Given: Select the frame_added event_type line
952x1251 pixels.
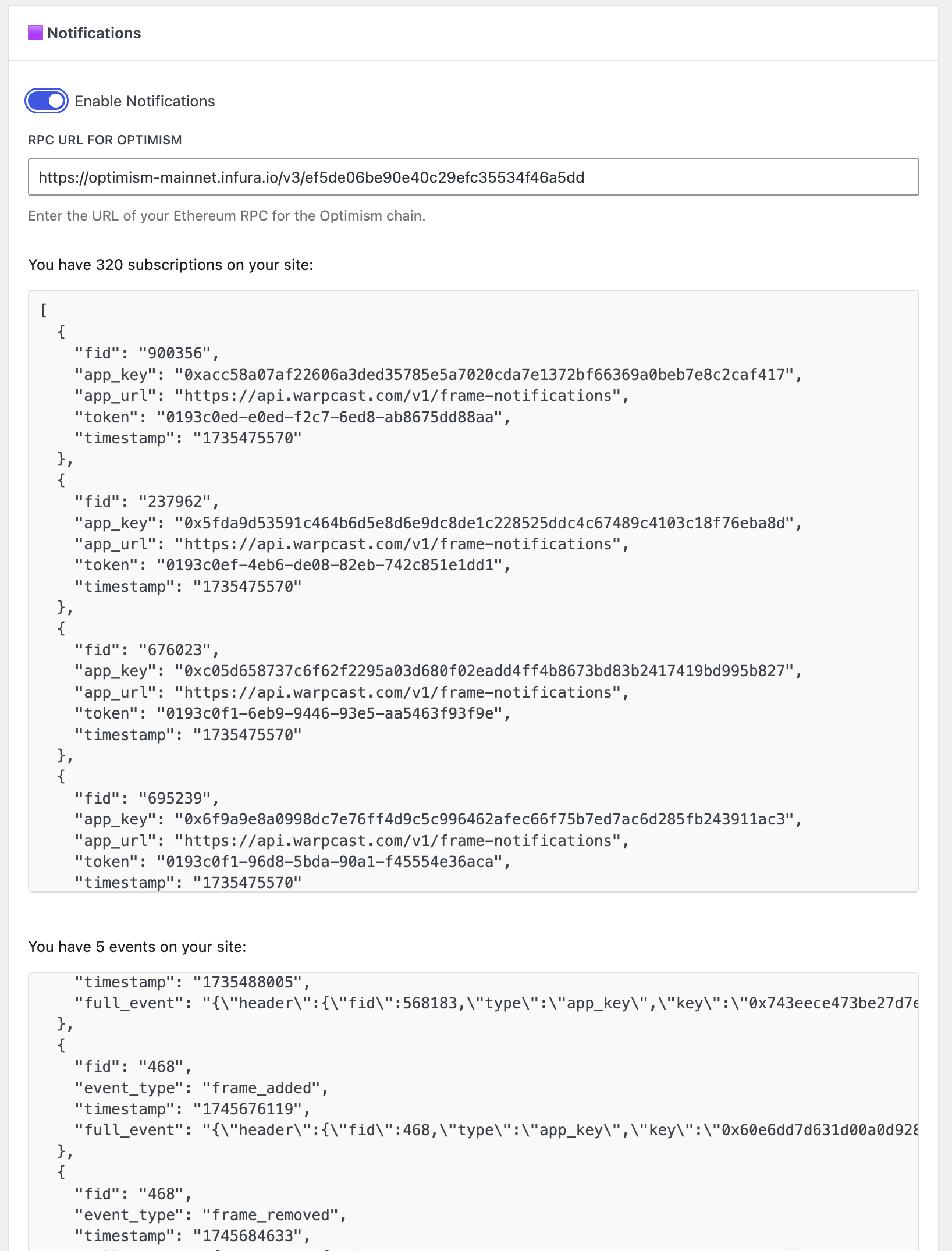Looking at the screenshot, I should (201, 1088).
